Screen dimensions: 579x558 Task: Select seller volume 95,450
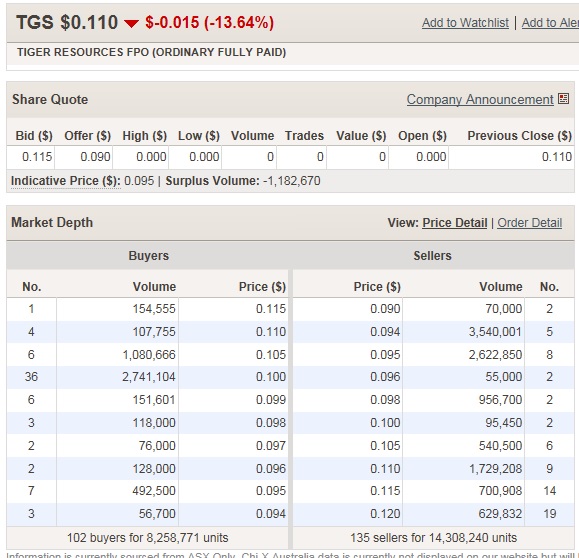[504, 422]
